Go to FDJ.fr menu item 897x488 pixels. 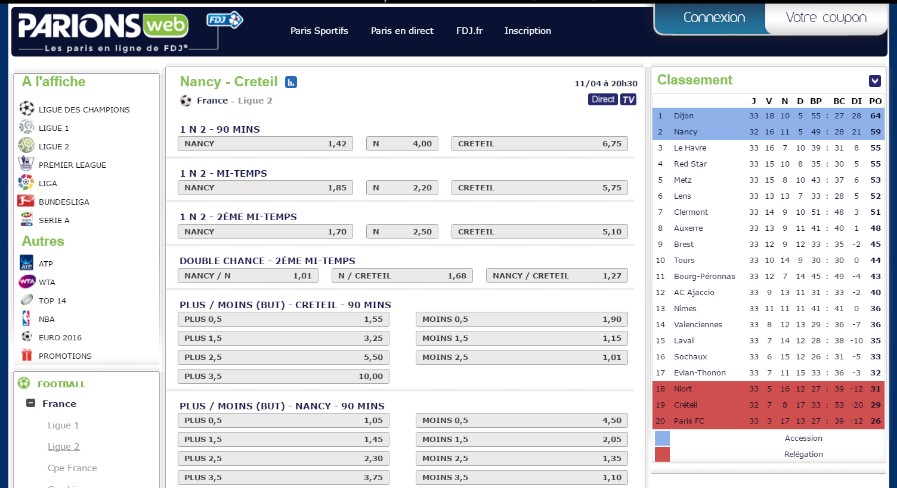tap(469, 31)
